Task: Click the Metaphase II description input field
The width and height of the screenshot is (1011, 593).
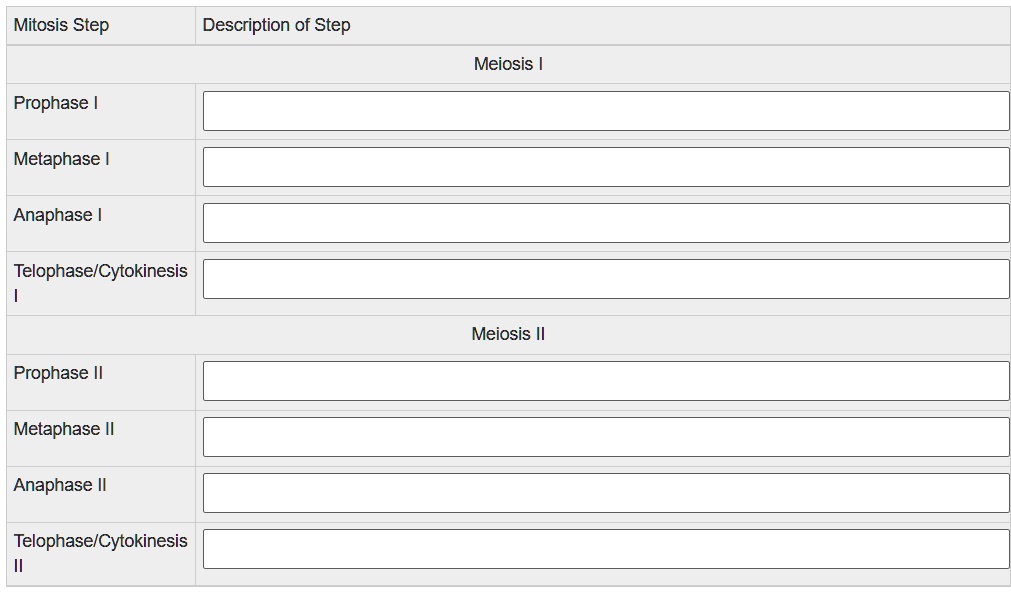Action: pos(605,436)
